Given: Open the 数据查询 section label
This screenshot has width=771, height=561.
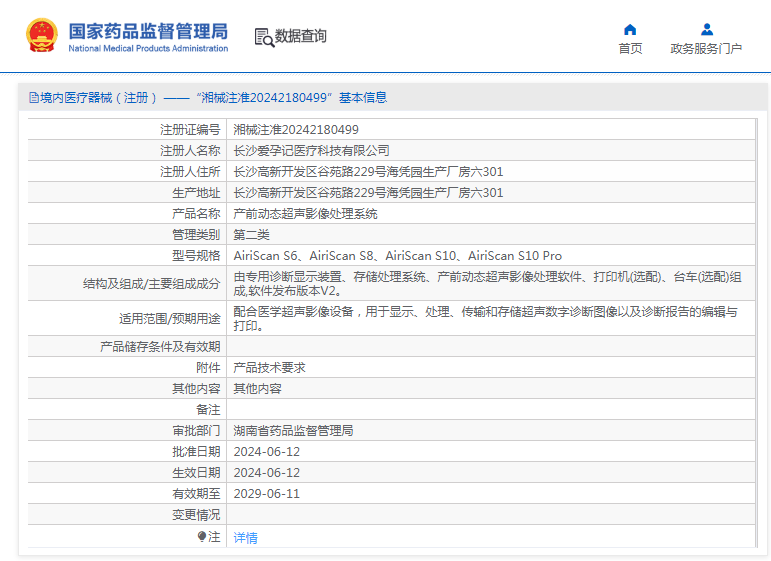Looking at the screenshot, I should pyautogui.click(x=301, y=37).
